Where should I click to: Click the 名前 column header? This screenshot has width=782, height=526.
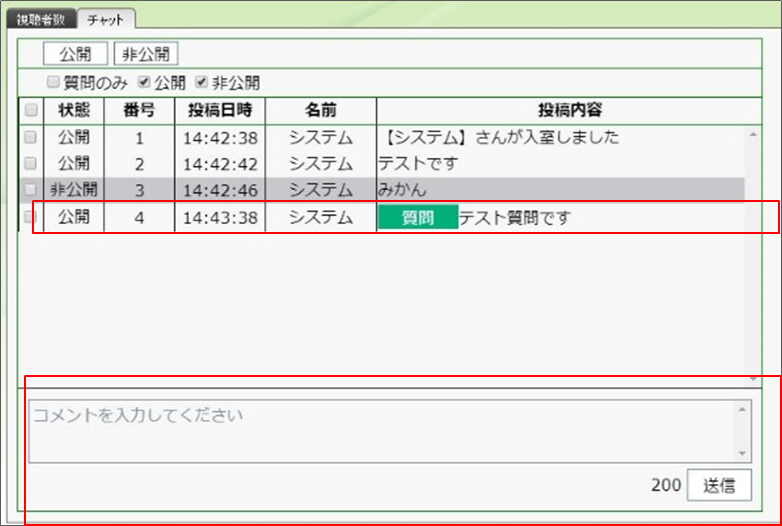[x=321, y=111]
